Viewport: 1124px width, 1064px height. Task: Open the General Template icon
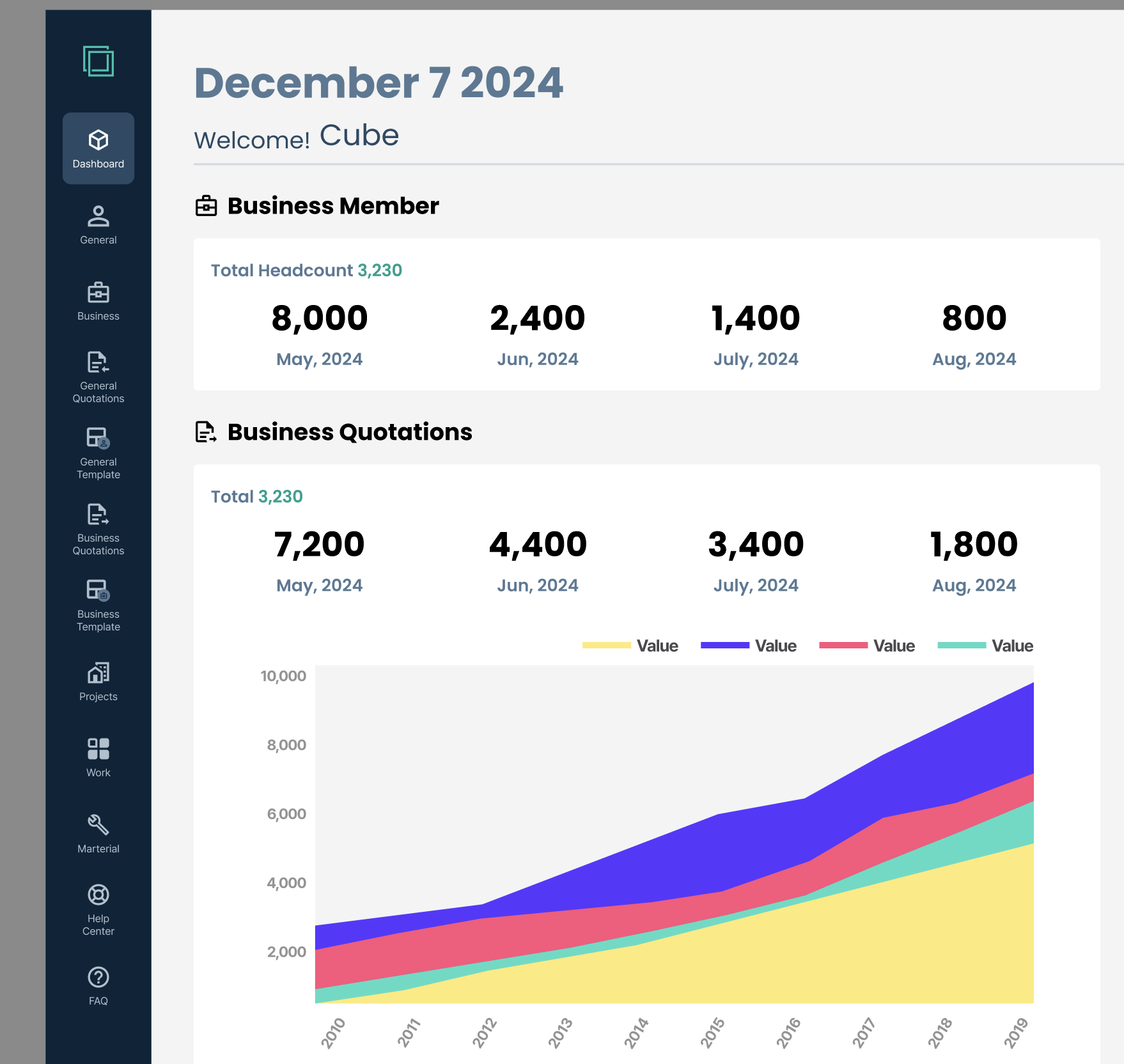tap(98, 439)
